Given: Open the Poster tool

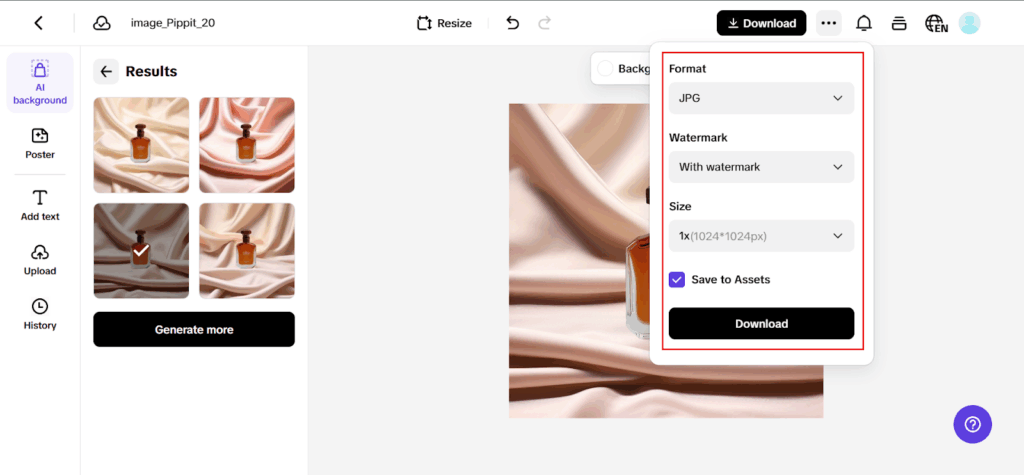Looking at the screenshot, I should (40, 144).
